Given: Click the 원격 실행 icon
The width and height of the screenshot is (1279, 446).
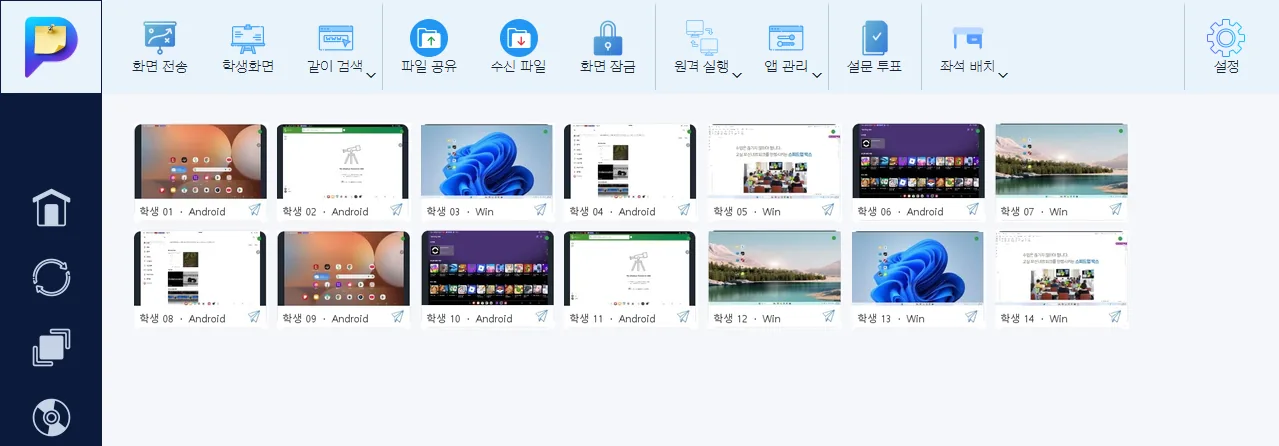Looking at the screenshot, I should click(702, 38).
